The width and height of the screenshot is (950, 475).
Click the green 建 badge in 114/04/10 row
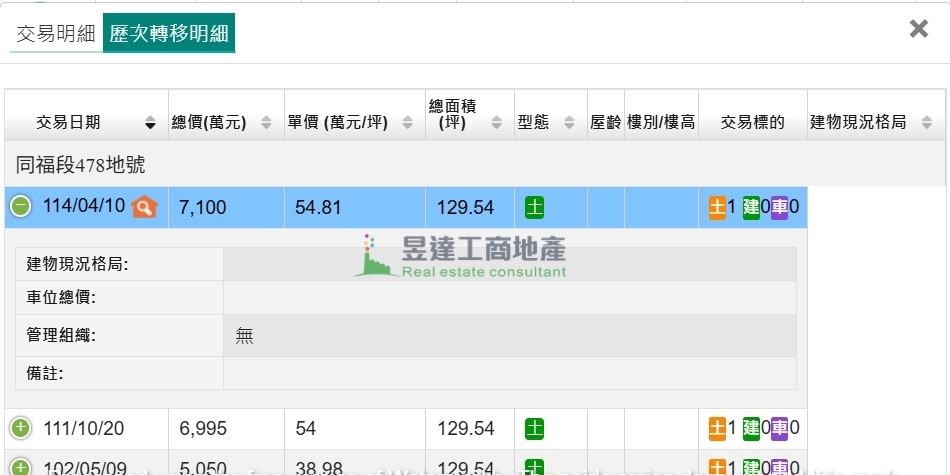coord(751,208)
